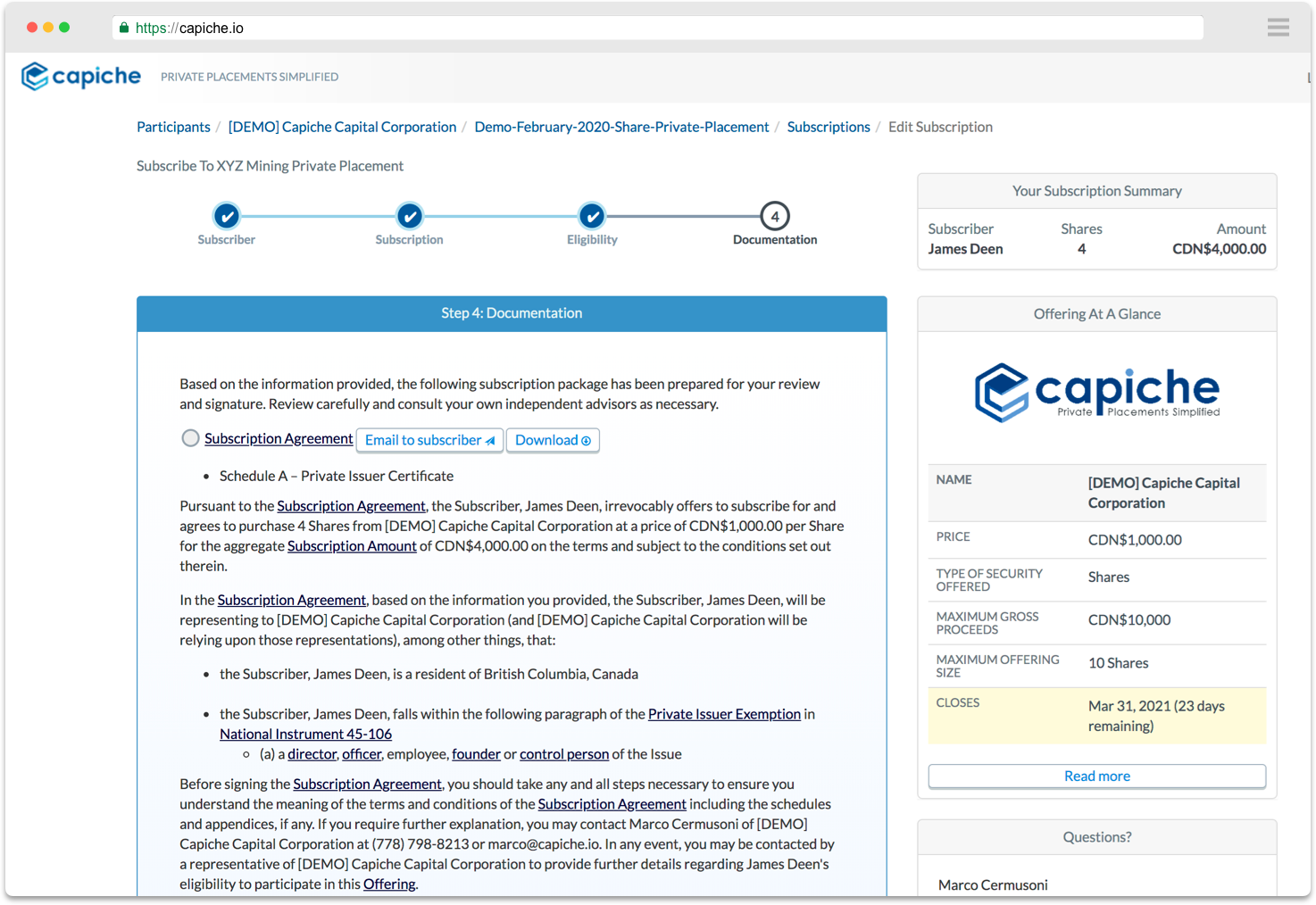Click the maximum gross proceeds CDN$10,000 value
Screen dimensions: 1316x905
(1129, 620)
